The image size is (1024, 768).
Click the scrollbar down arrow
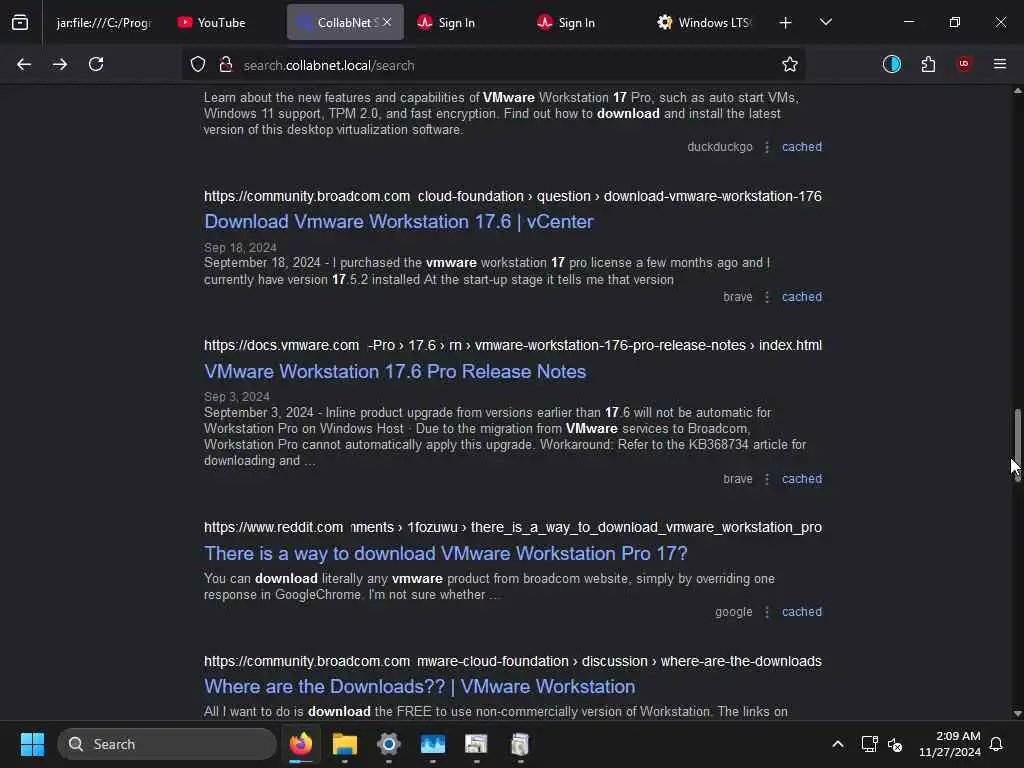click(1017, 714)
